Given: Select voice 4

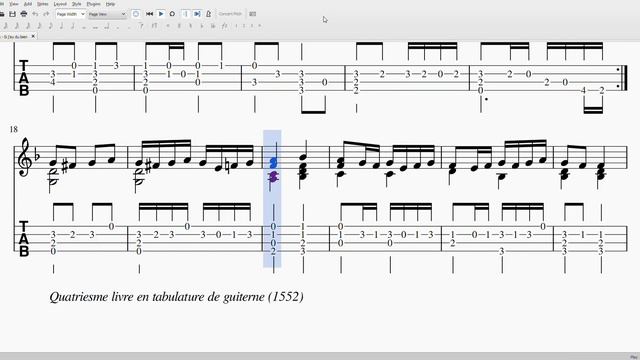Looking at the screenshot, I should pyautogui.click(x=259, y=26).
